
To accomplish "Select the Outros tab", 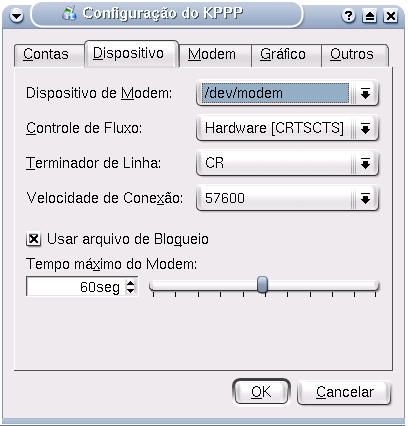I will [x=354, y=55].
